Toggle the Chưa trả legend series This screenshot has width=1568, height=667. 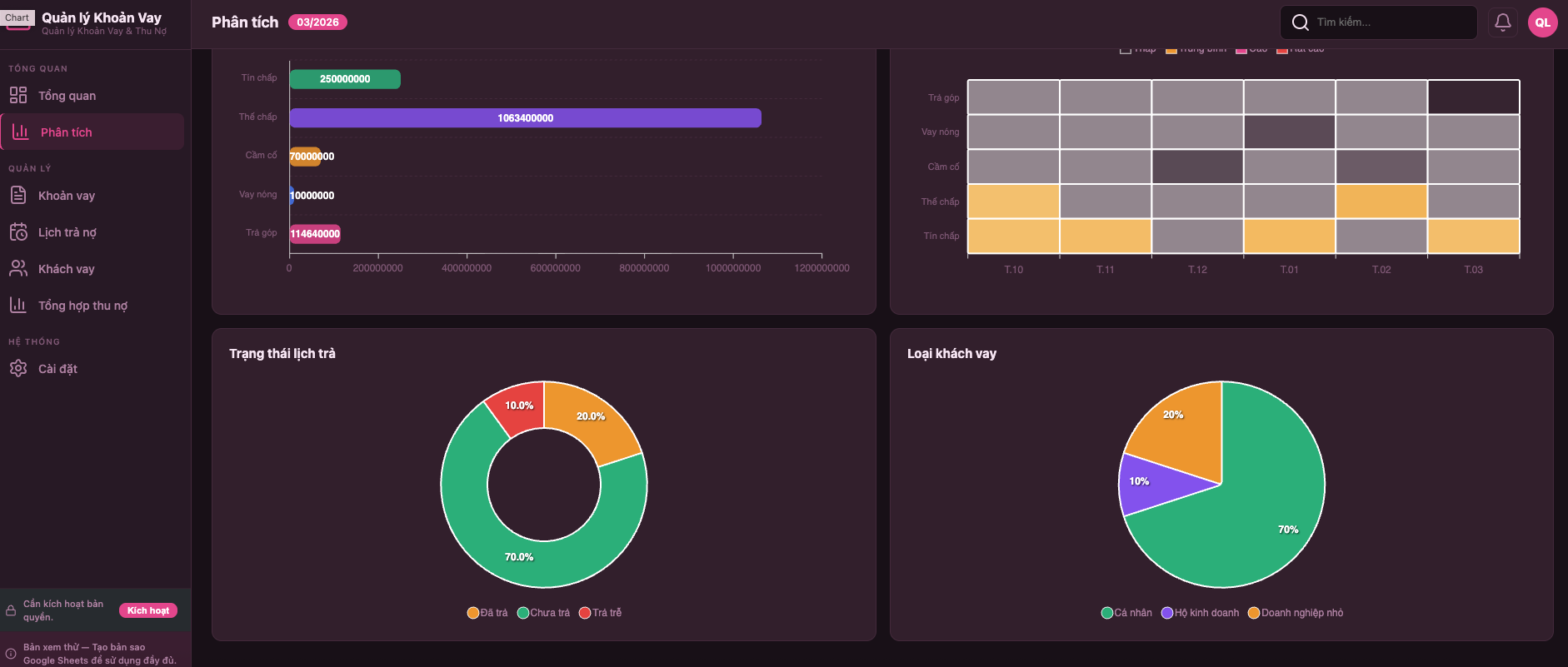[x=543, y=613]
